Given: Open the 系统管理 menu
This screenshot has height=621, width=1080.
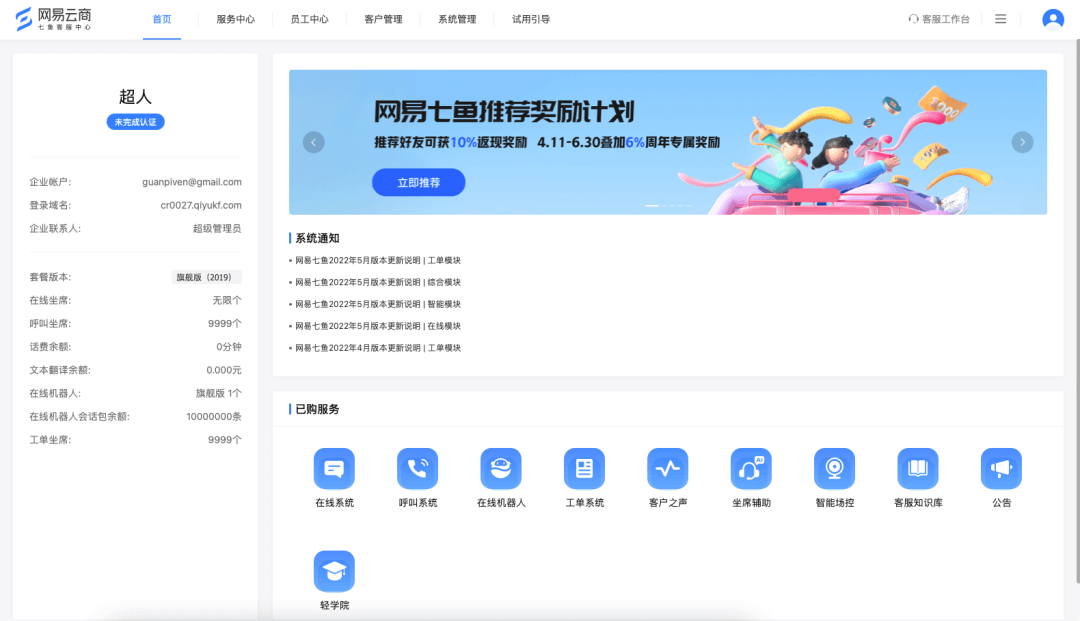Looking at the screenshot, I should pyautogui.click(x=457, y=19).
